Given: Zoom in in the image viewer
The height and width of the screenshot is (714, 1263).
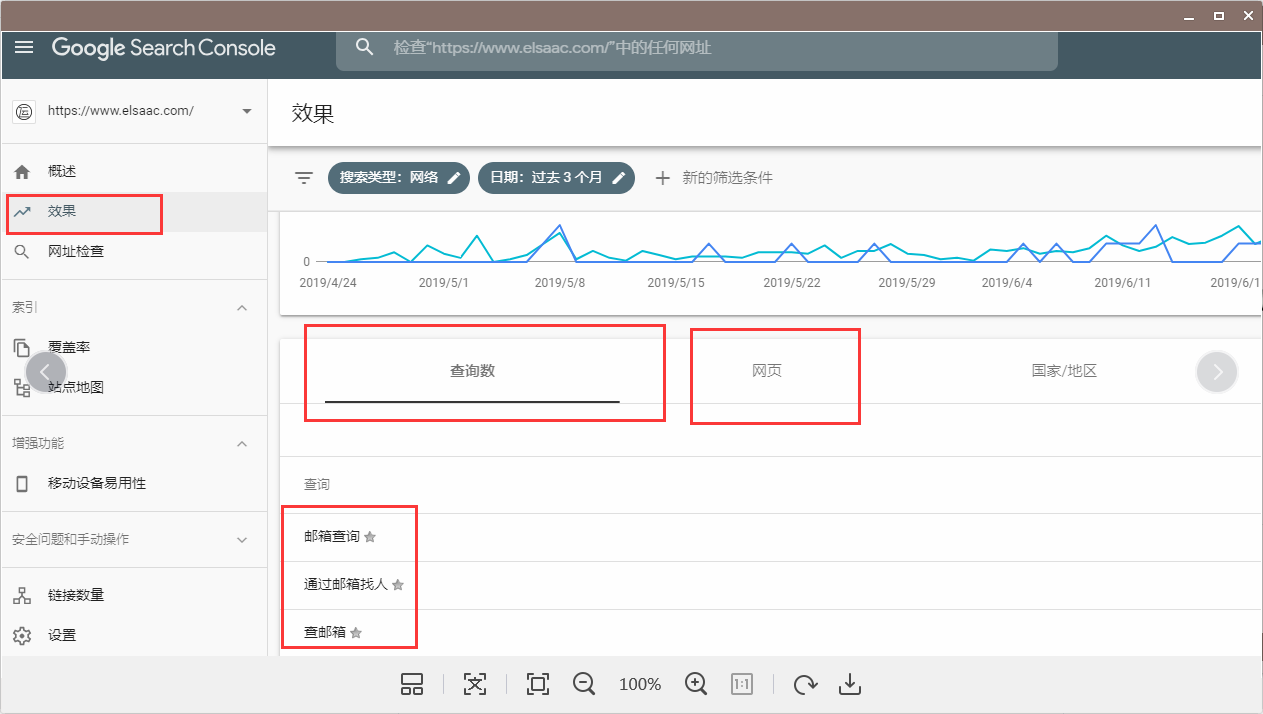Looking at the screenshot, I should point(697,684).
